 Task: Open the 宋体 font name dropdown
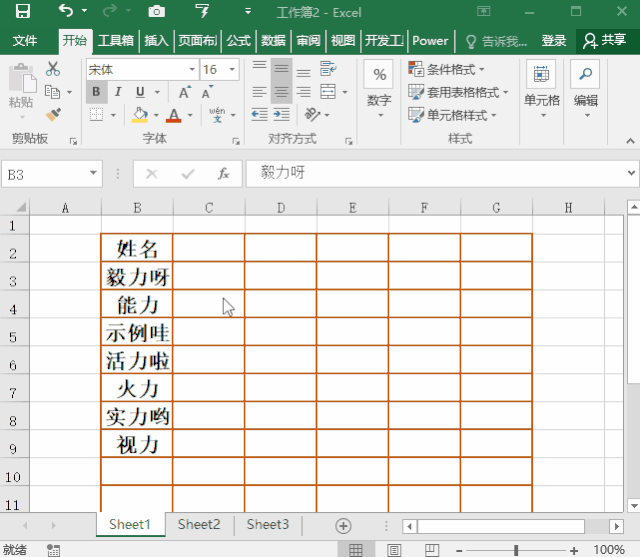point(192,69)
